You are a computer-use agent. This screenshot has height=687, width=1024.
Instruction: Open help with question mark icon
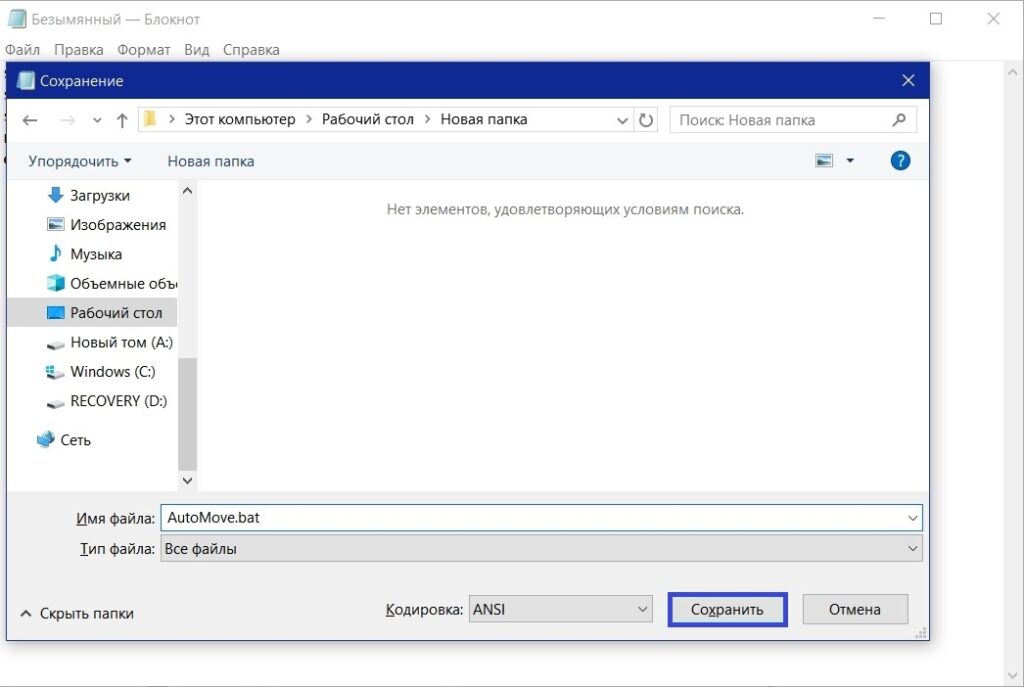(x=900, y=161)
